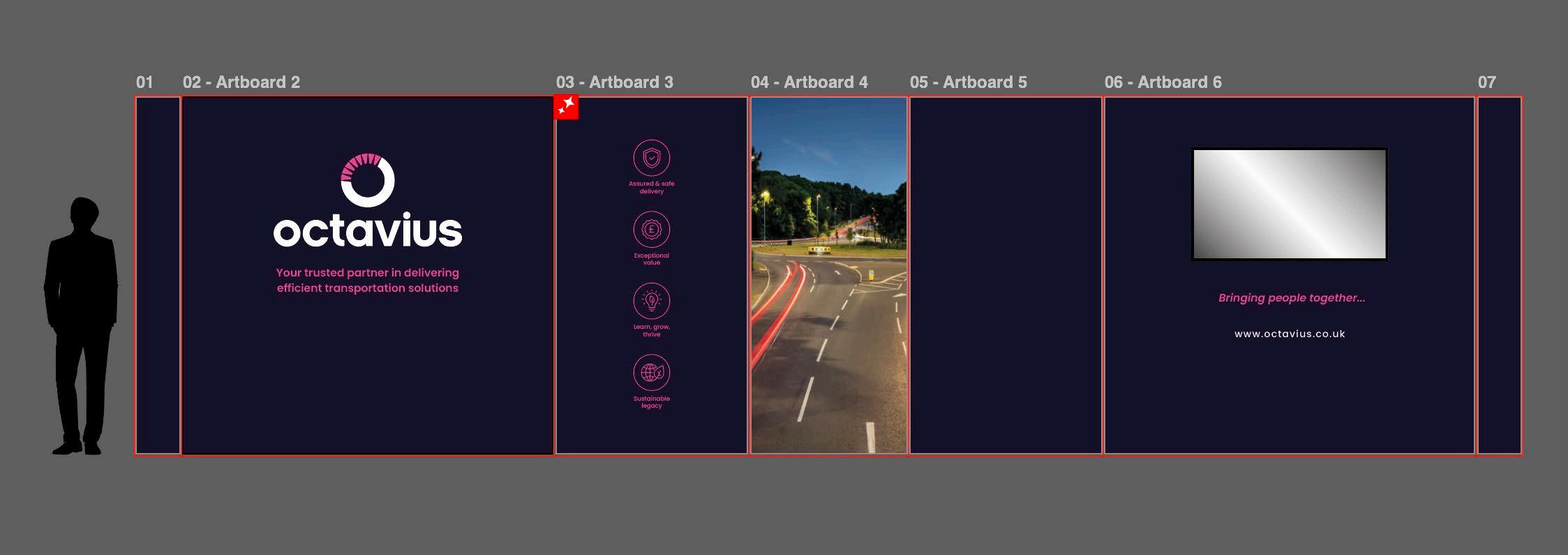The width and height of the screenshot is (1568, 555).
Task: Select the Sustainable legacy globe icon
Action: [651, 372]
